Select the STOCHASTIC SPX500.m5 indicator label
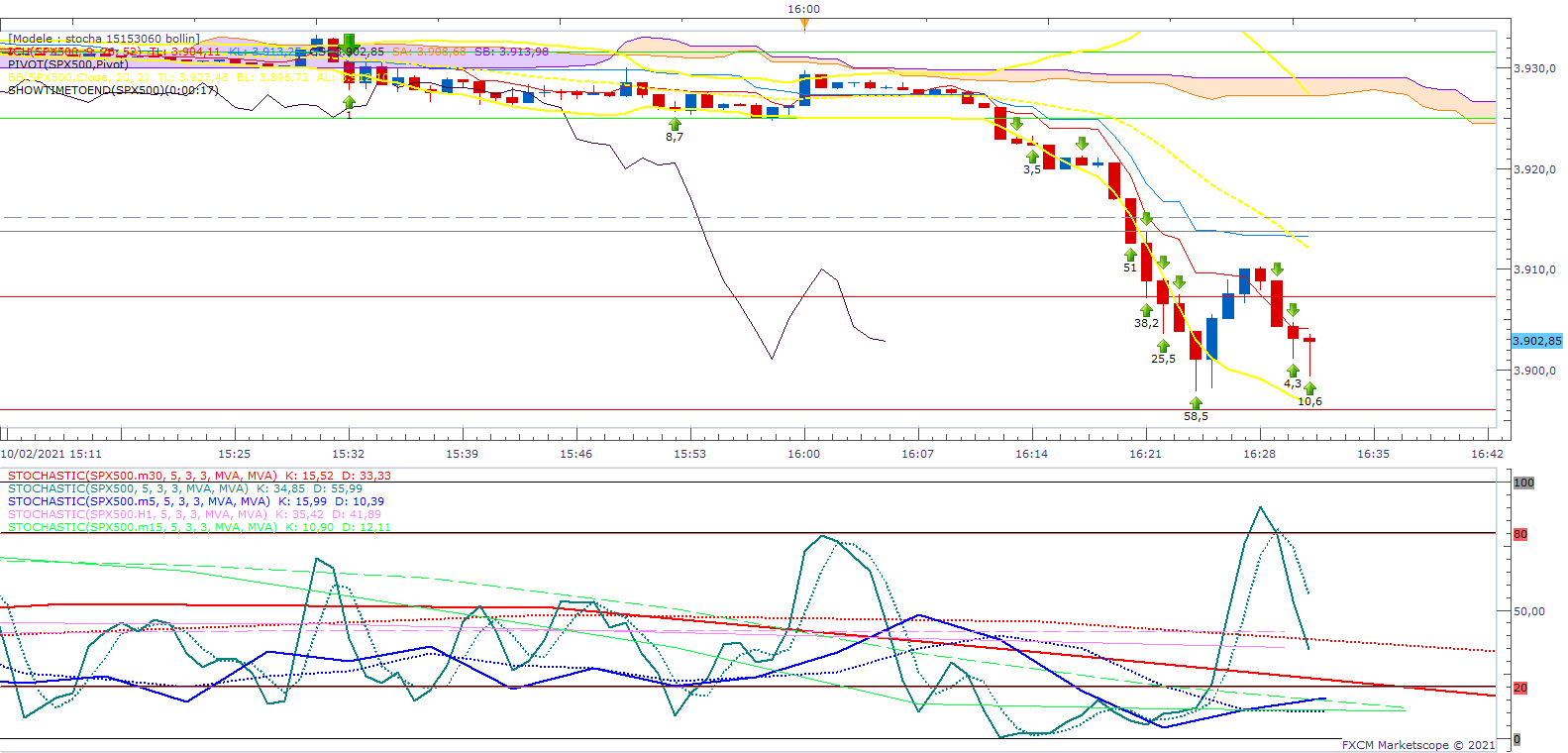This screenshot has height=753, width=1568. 196,501
